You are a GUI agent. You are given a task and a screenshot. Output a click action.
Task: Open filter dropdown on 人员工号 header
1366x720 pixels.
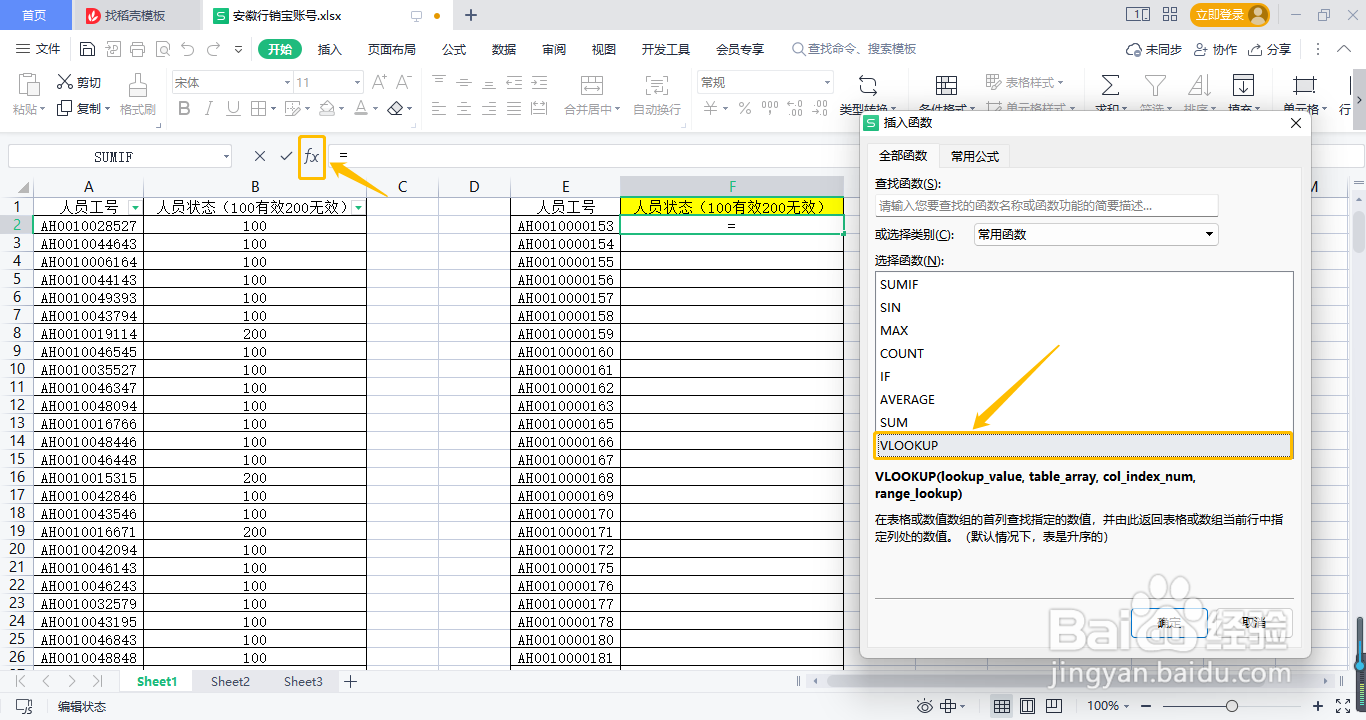(x=135, y=207)
